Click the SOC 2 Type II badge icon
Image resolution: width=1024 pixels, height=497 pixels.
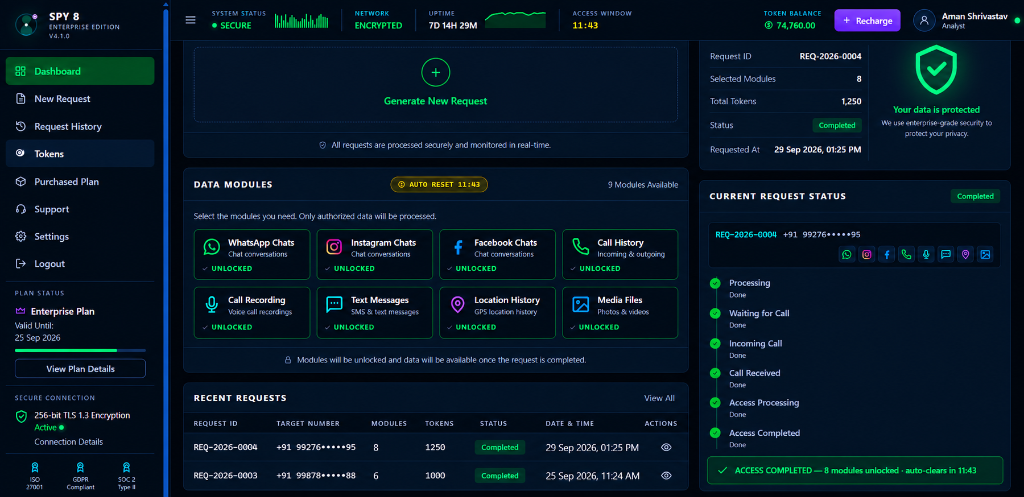(x=127, y=467)
